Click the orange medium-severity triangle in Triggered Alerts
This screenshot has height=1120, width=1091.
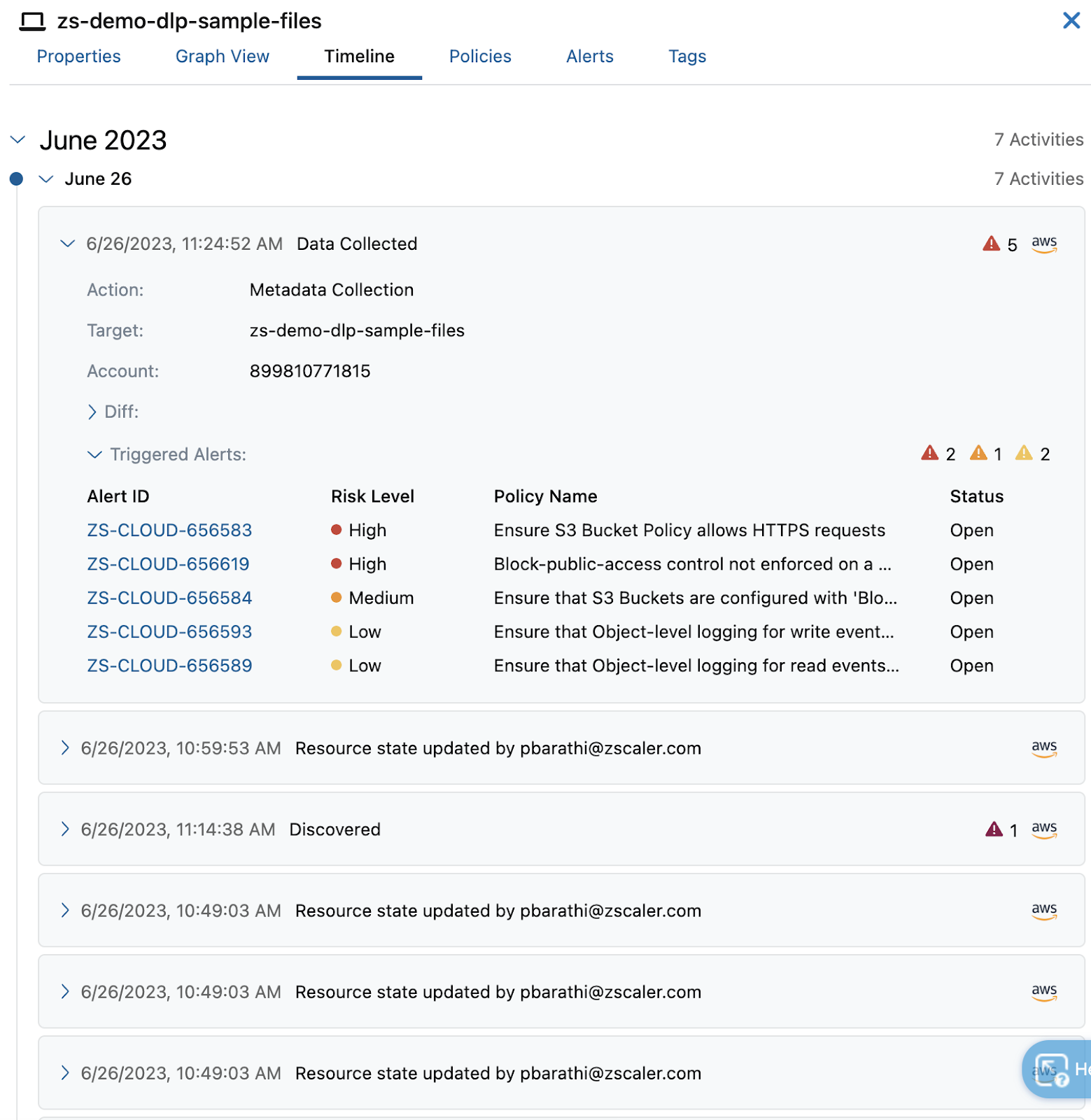[978, 453]
